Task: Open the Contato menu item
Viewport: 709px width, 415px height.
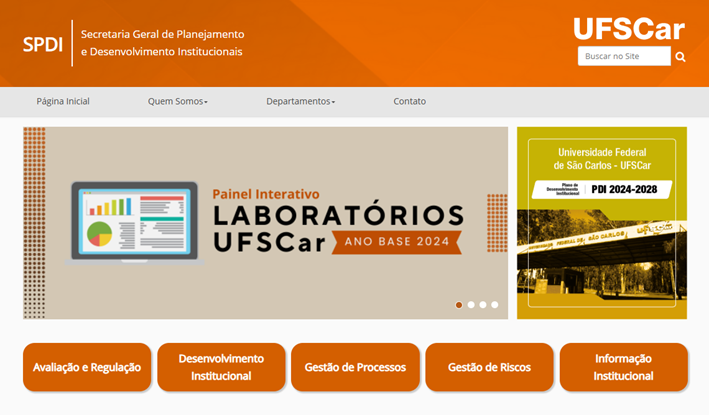Action: click(x=410, y=101)
